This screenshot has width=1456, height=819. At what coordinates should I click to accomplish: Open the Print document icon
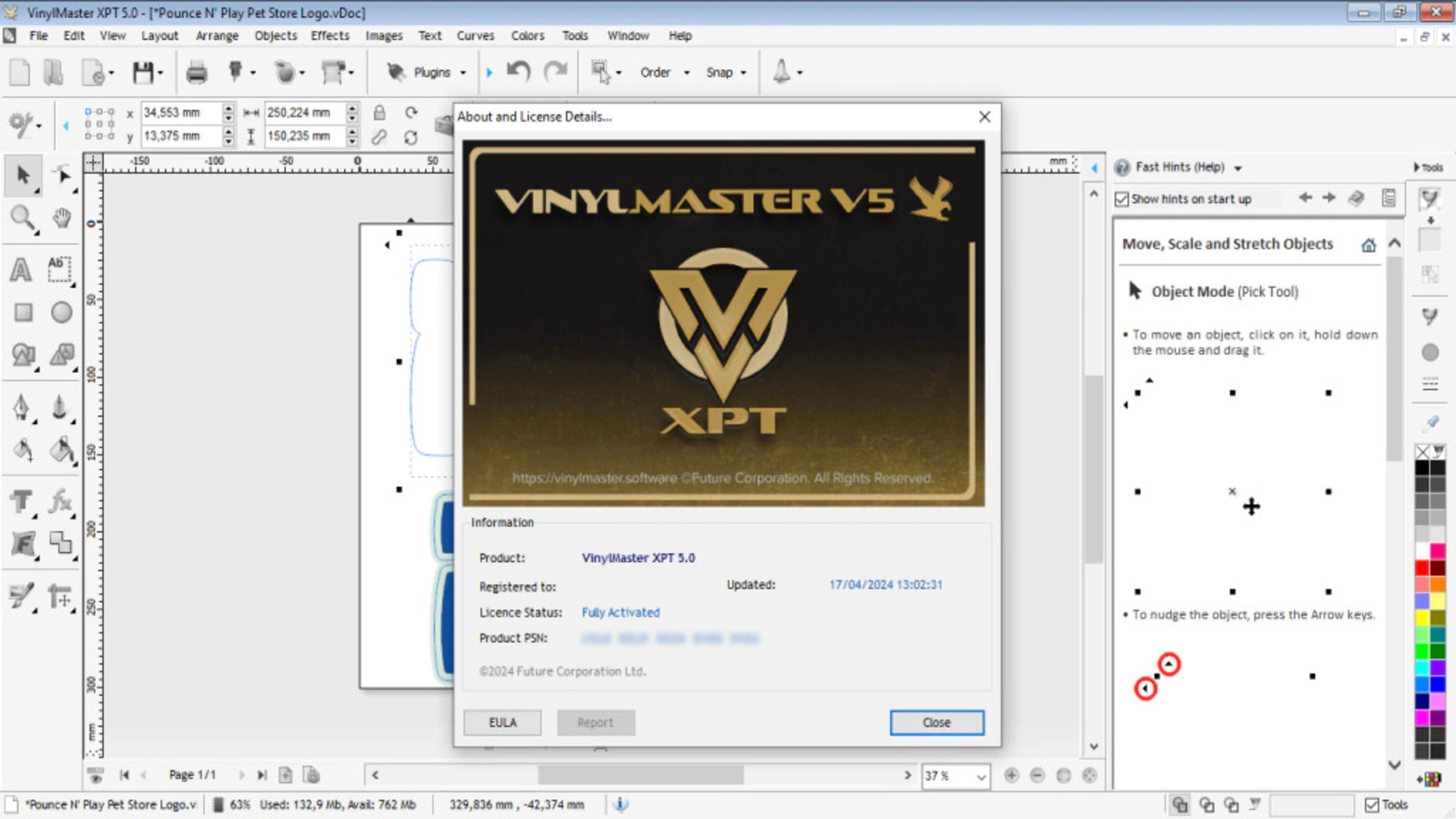click(x=196, y=72)
